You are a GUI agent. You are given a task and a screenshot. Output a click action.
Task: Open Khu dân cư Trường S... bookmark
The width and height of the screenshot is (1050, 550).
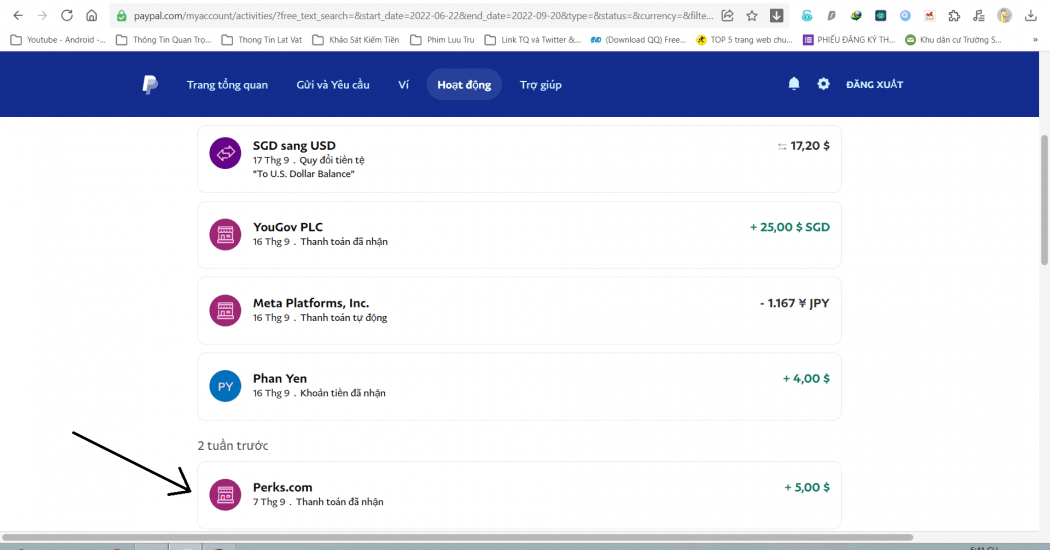coord(954,40)
